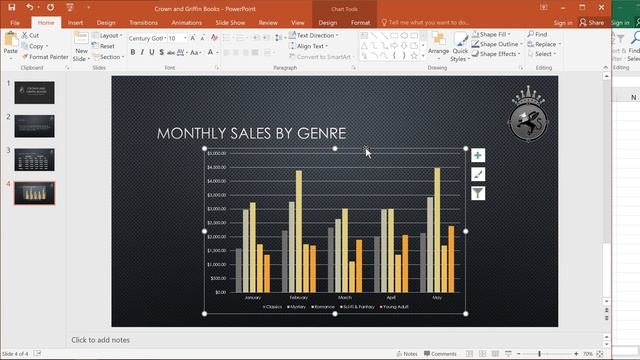Viewport: 640px width, 360px height.
Task: Toggle the Notes pane in status bar
Action: pyautogui.click(x=407, y=354)
